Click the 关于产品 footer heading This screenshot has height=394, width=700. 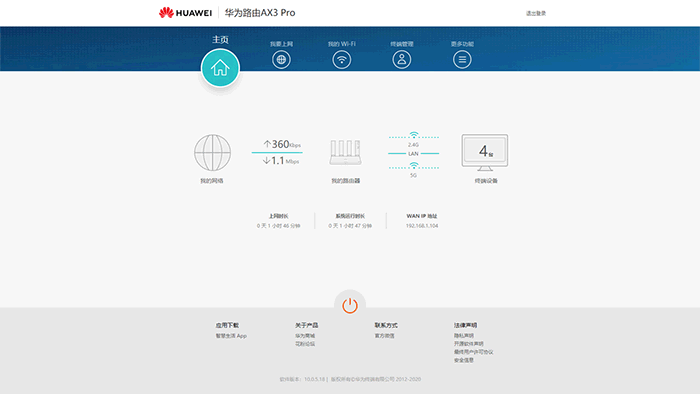tap(307, 325)
